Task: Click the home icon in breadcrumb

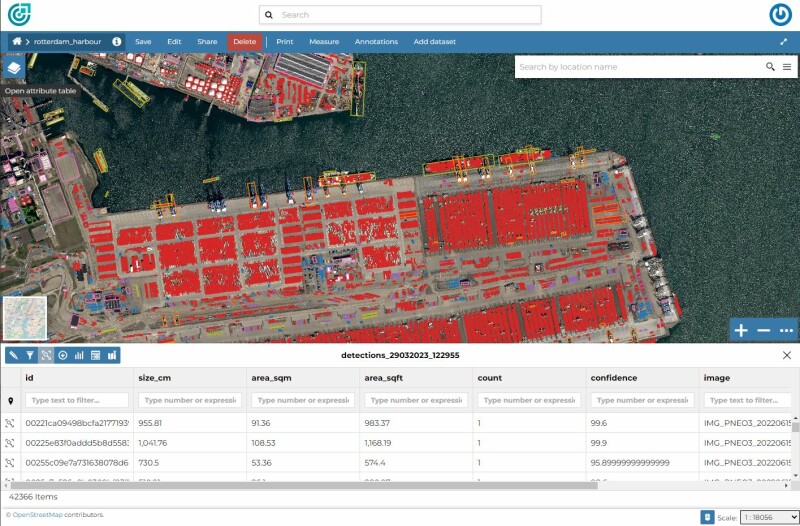Action: point(17,42)
